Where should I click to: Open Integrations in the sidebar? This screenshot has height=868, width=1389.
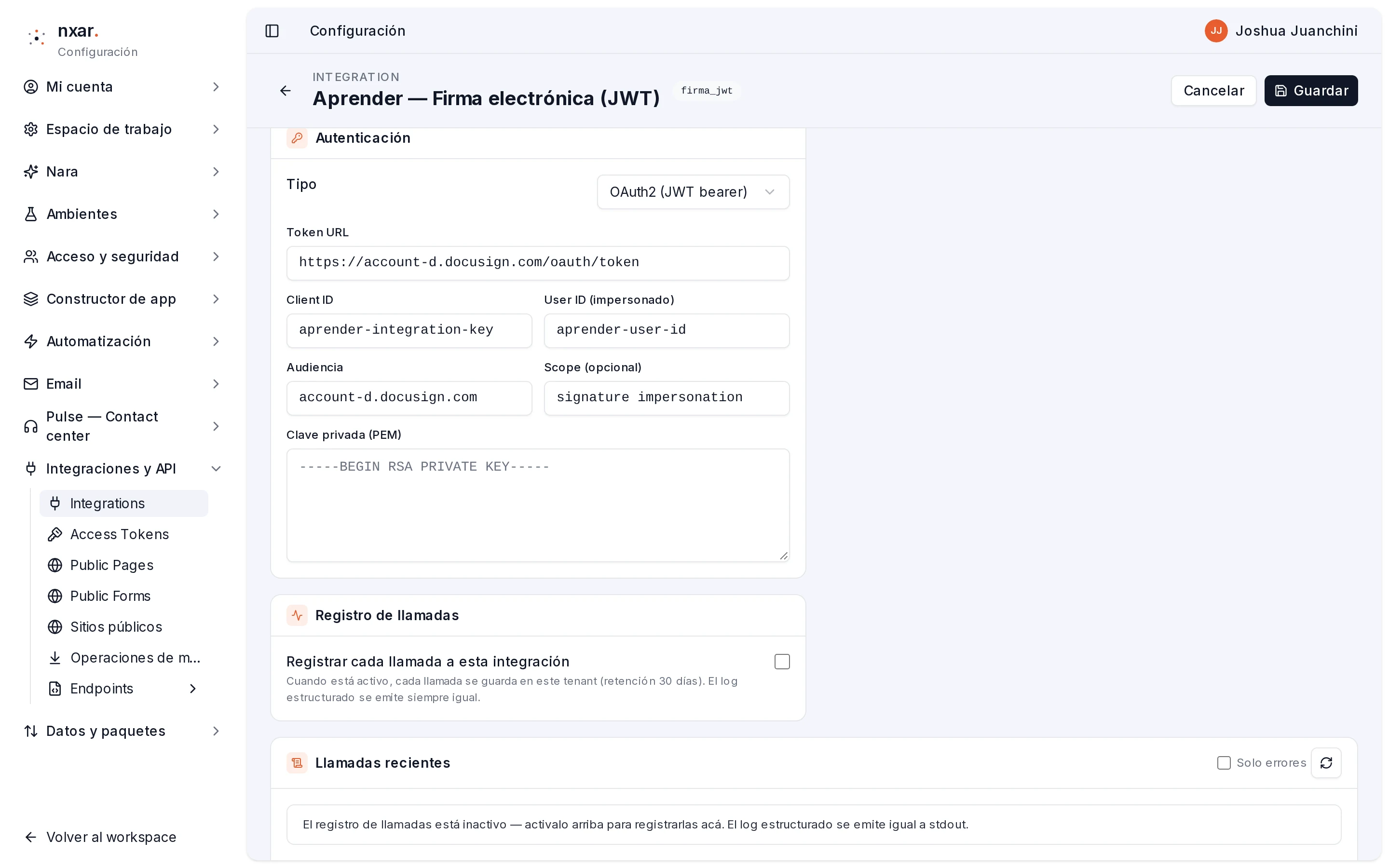pyautogui.click(x=123, y=503)
